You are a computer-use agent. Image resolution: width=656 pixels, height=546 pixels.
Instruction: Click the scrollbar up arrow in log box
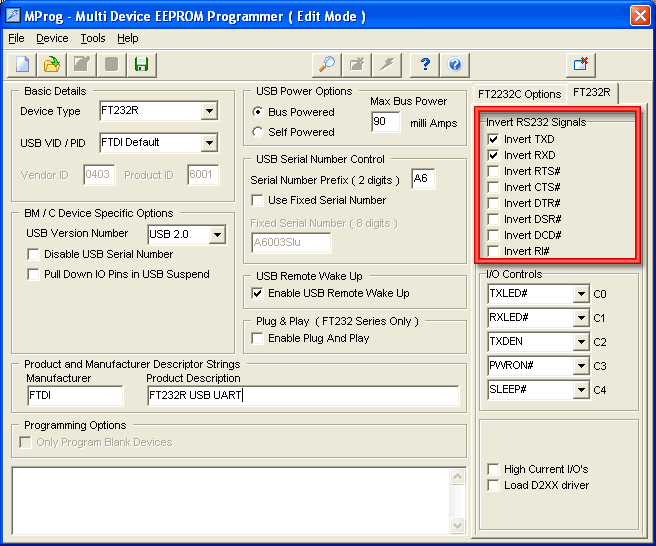pyautogui.click(x=457, y=477)
